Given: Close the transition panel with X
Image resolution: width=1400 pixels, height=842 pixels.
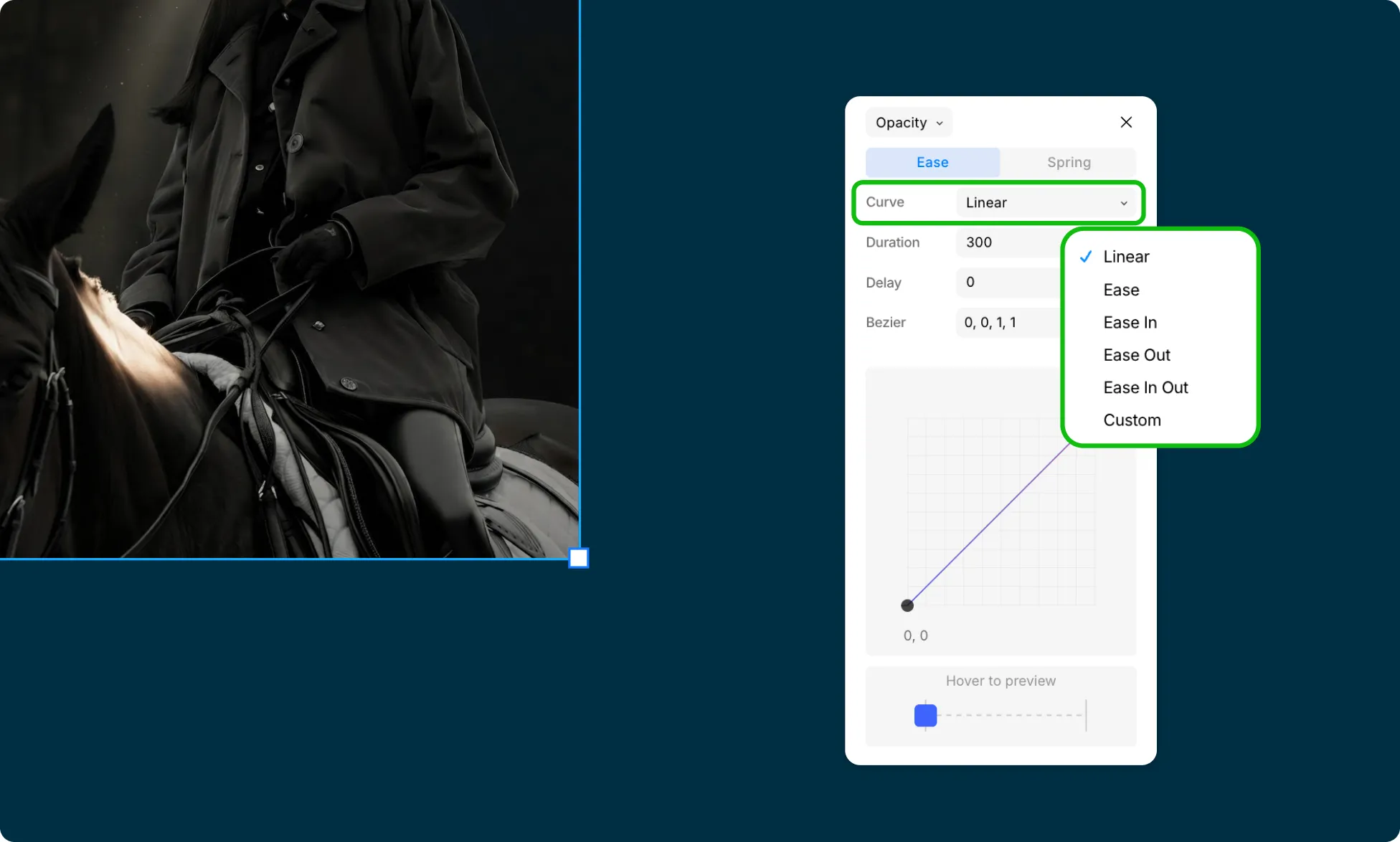Looking at the screenshot, I should click(1126, 123).
